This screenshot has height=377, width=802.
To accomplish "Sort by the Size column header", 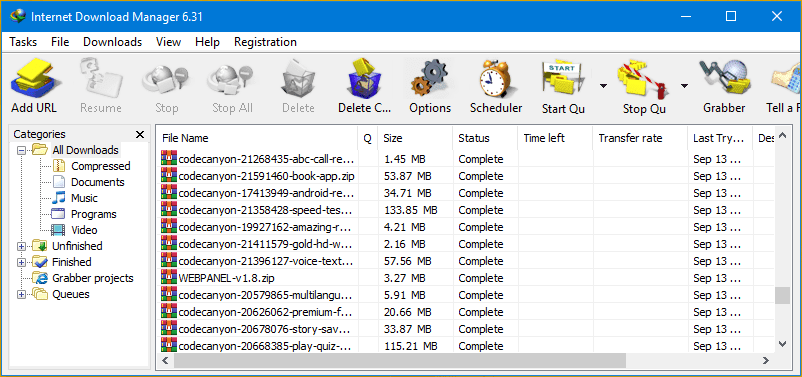I will click(415, 138).
